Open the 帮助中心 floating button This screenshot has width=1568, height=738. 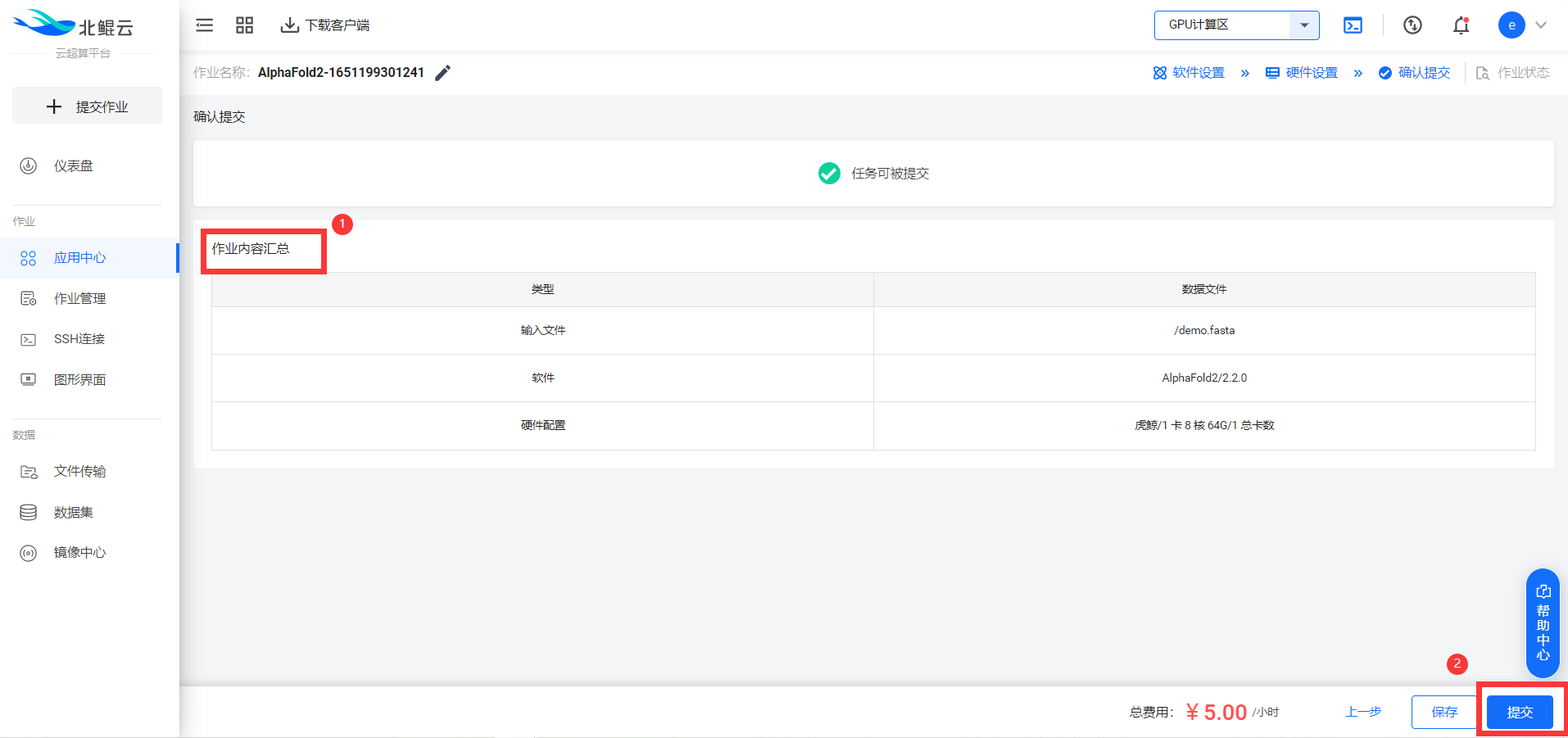click(1543, 623)
